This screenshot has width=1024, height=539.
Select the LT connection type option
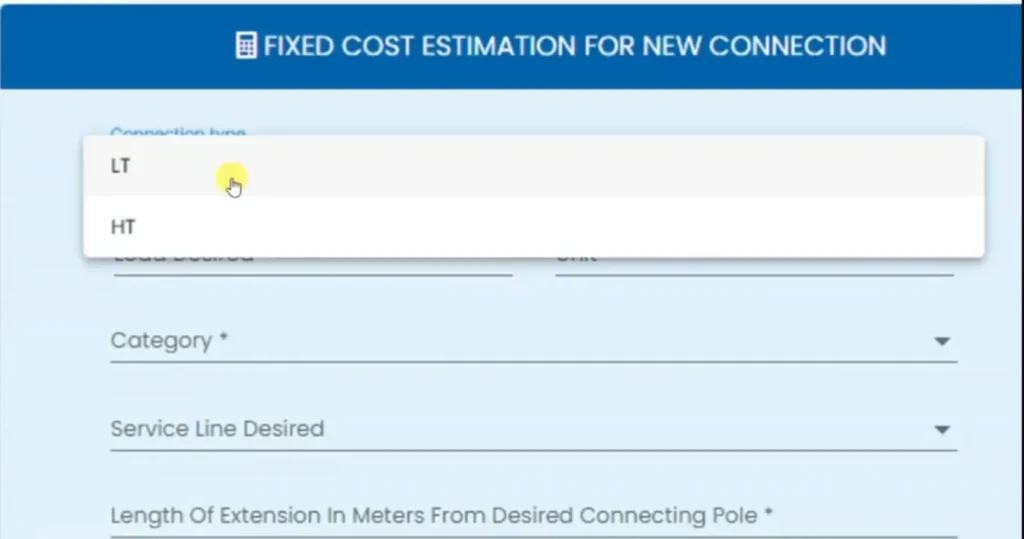[121, 167]
